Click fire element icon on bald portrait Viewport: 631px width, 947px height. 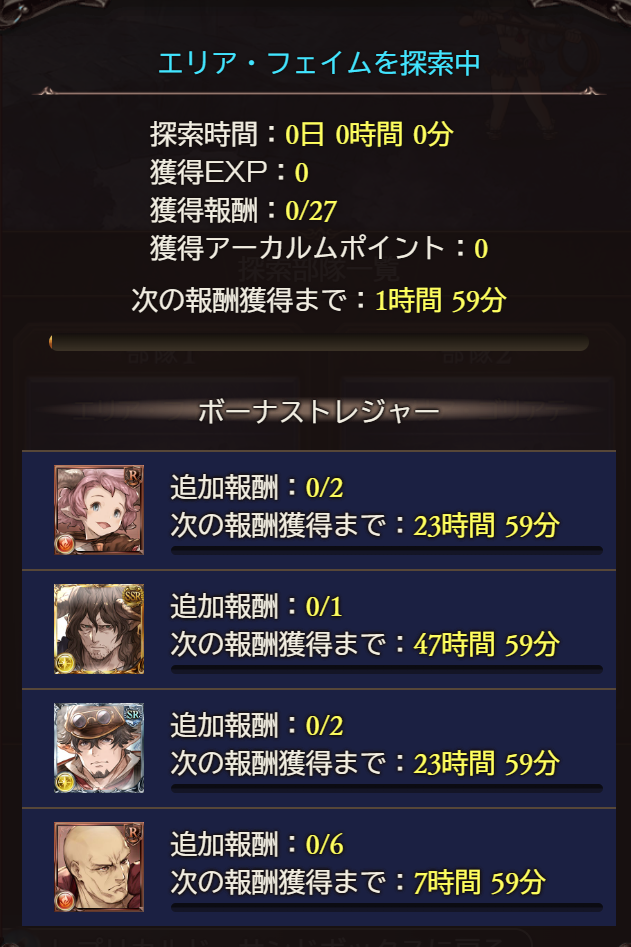[65, 900]
